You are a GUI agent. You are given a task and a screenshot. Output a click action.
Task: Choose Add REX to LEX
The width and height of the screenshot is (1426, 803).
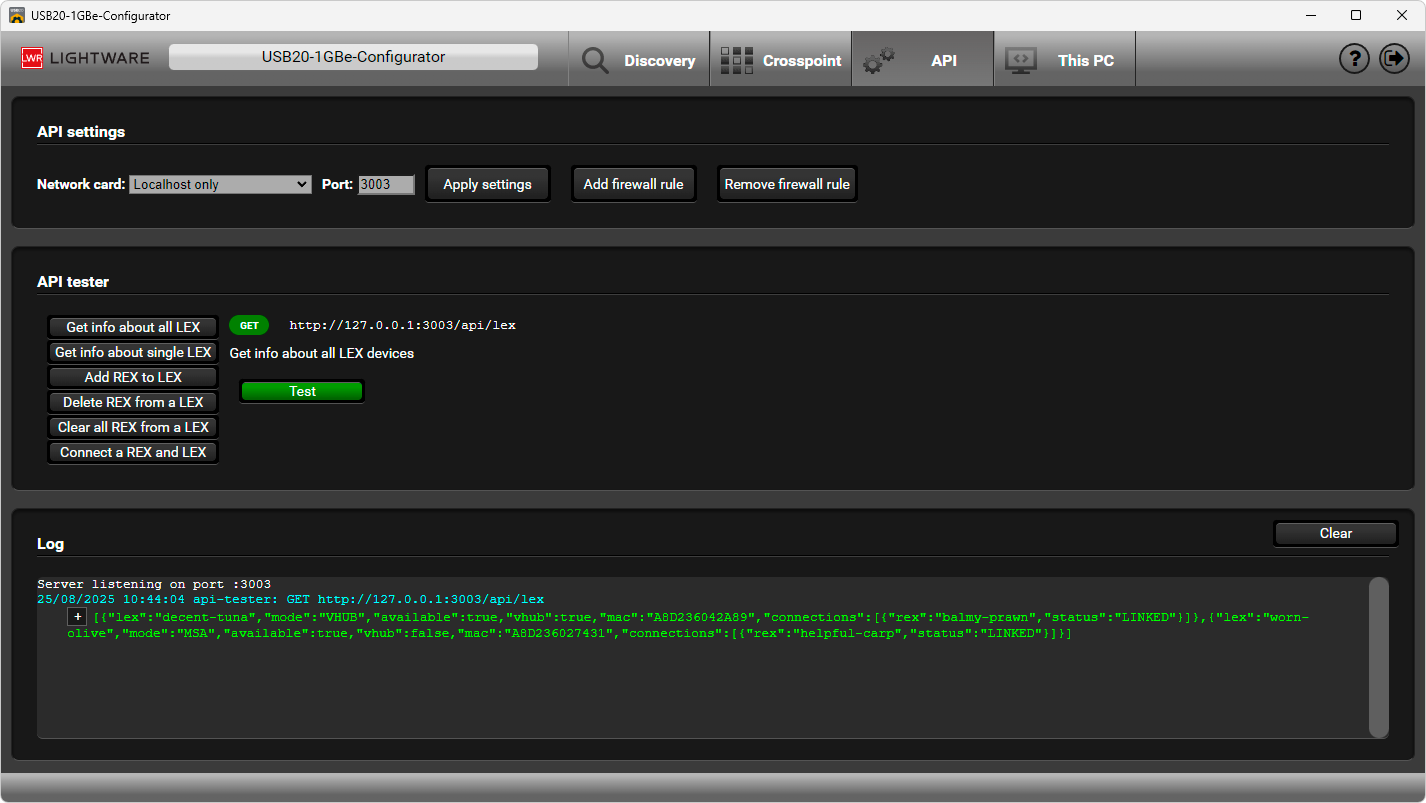click(x=133, y=377)
